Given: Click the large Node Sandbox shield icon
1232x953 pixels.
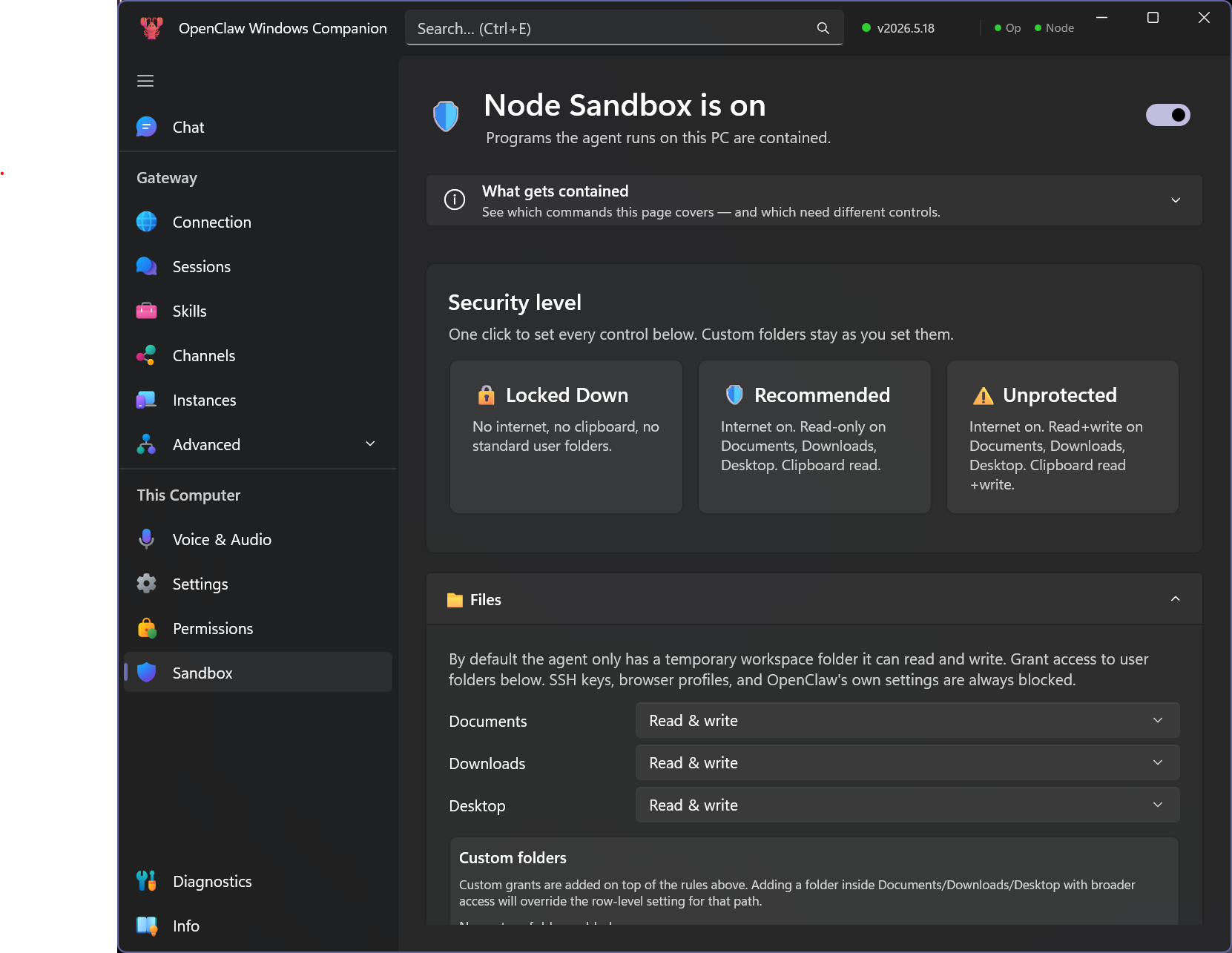Looking at the screenshot, I should pyautogui.click(x=446, y=116).
